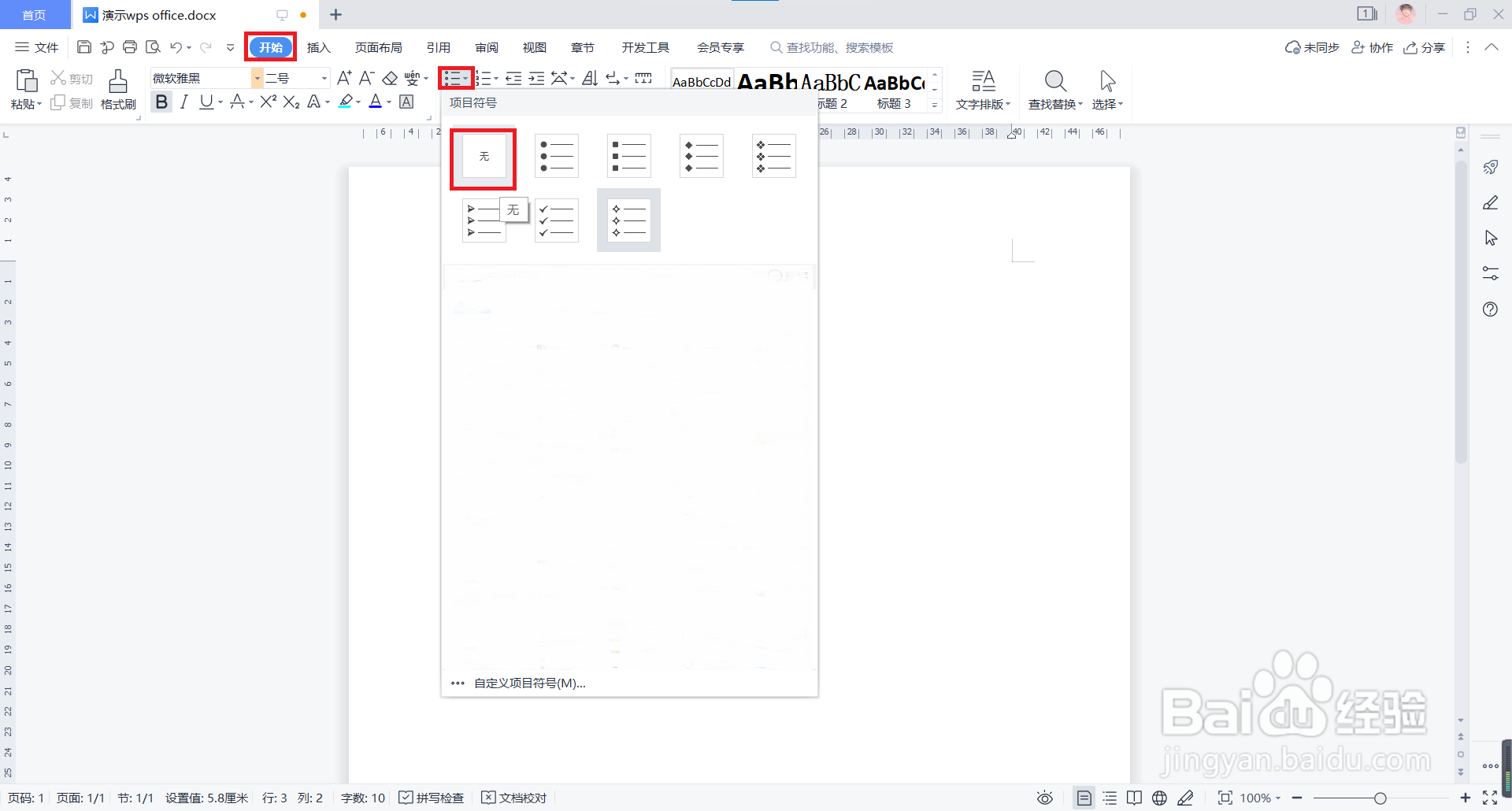This screenshot has width=1512, height=811.
Task: Open the 插入 ribbon tab
Action: [318, 47]
